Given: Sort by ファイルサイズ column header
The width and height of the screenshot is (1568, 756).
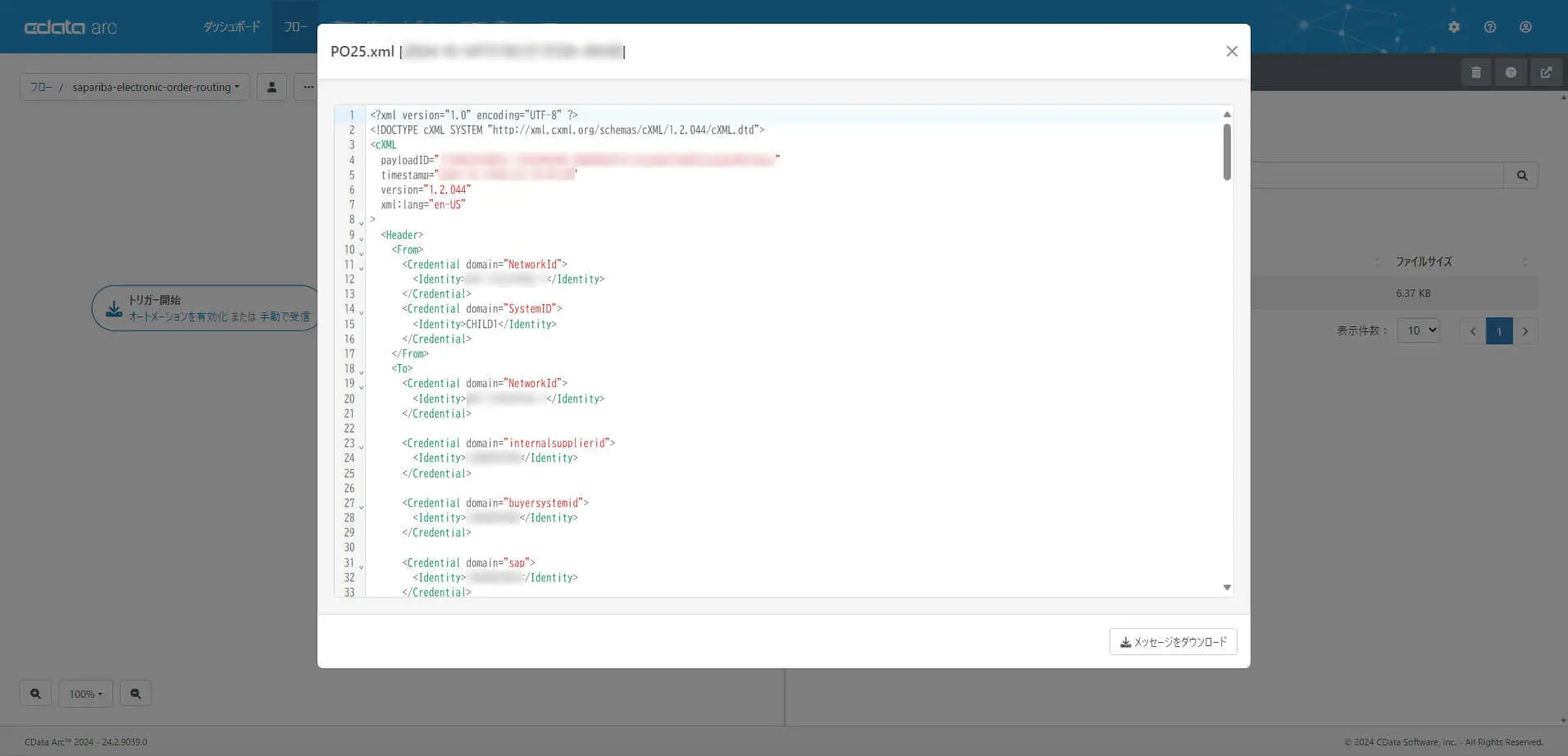Looking at the screenshot, I should tap(1424, 262).
